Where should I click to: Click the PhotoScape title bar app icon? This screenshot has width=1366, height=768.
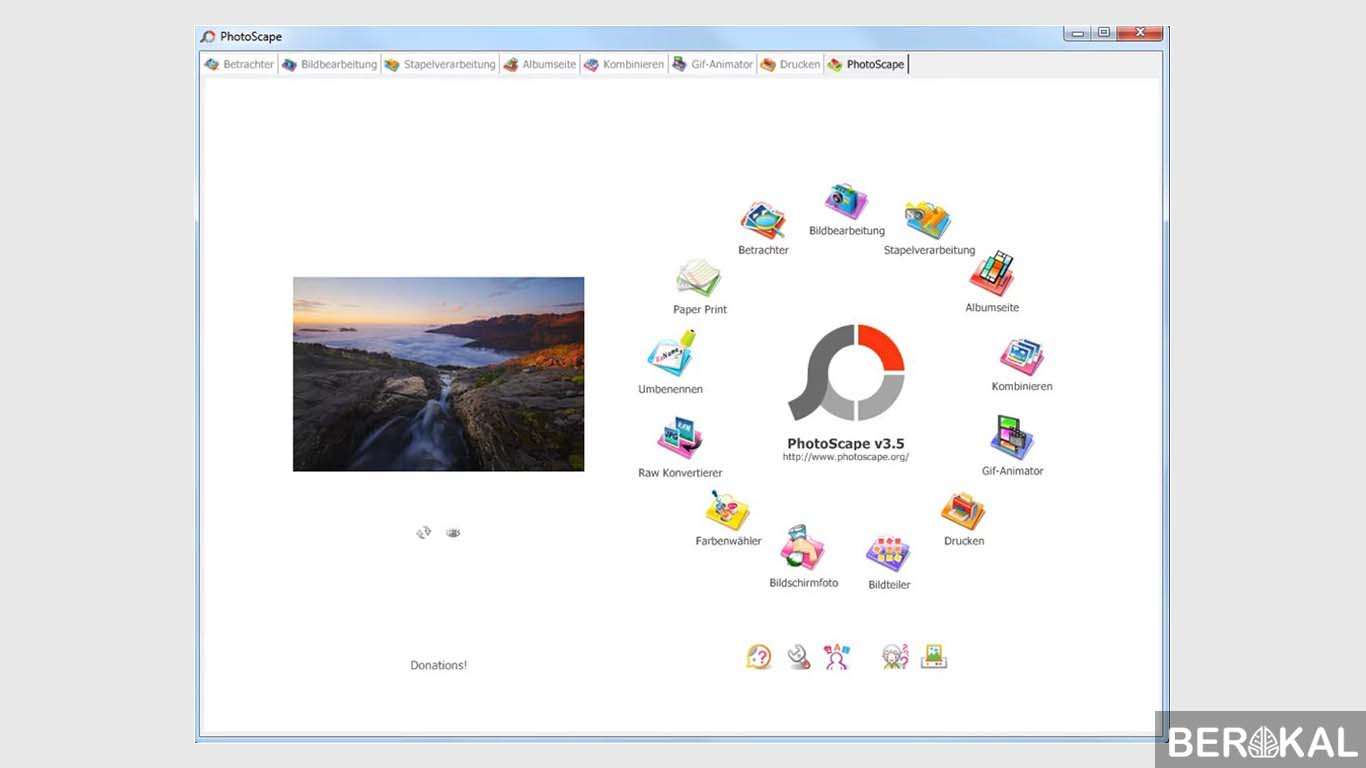pos(208,36)
